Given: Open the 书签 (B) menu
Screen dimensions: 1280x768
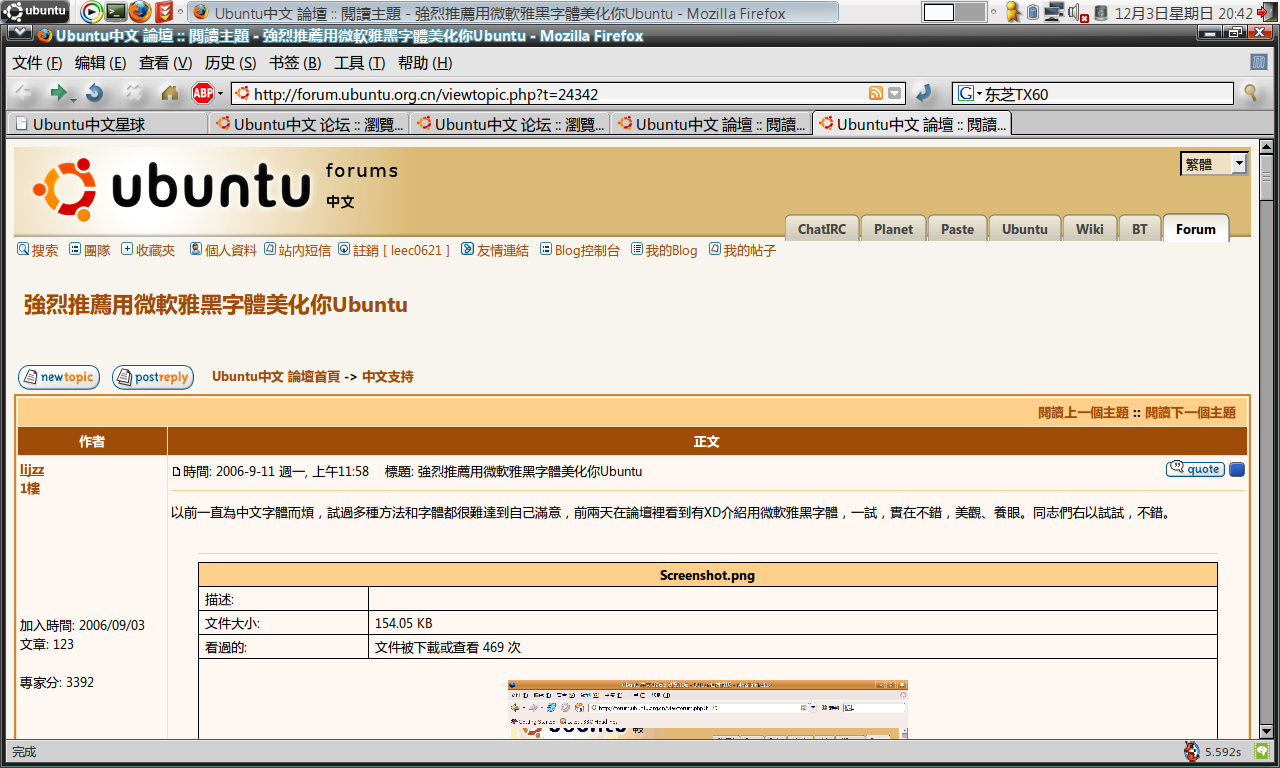Looking at the screenshot, I should [x=295, y=63].
